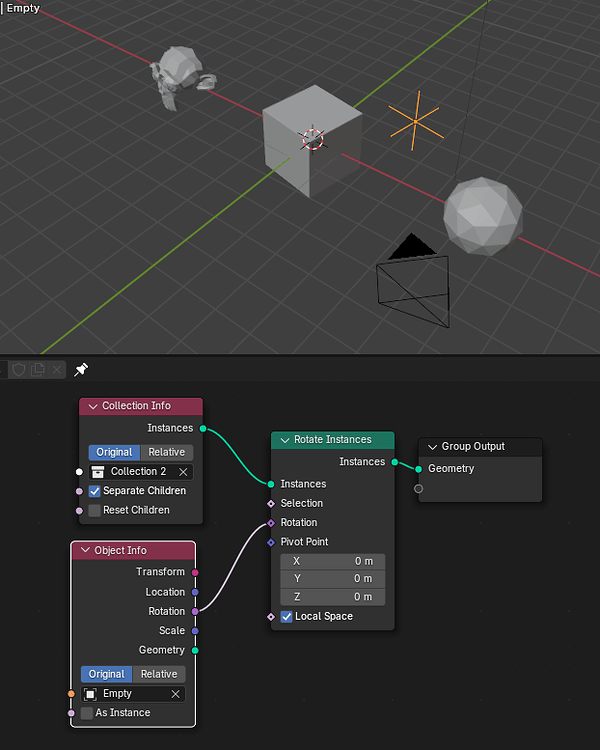Image resolution: width=600 pixels, height=750 pixels.
Task: Collapse the Rotate Instances node
Action: 285,440
